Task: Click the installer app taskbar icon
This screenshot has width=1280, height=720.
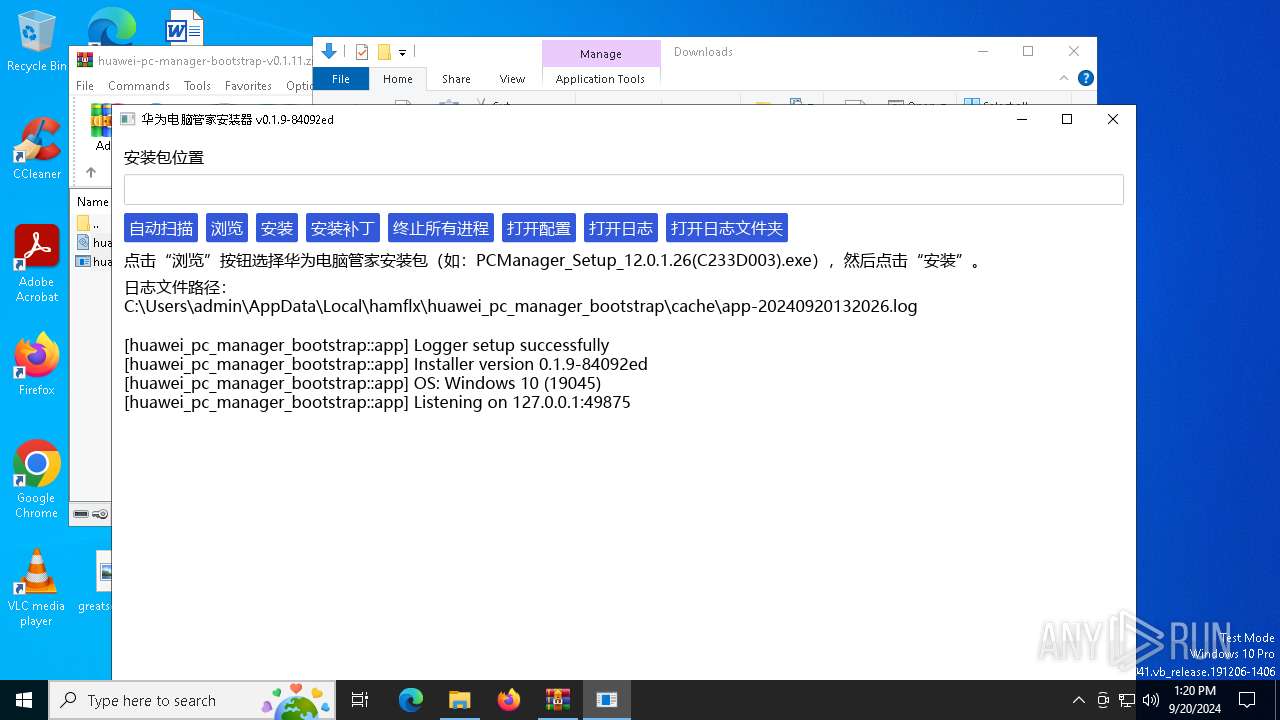Action: tap(606, 700)
